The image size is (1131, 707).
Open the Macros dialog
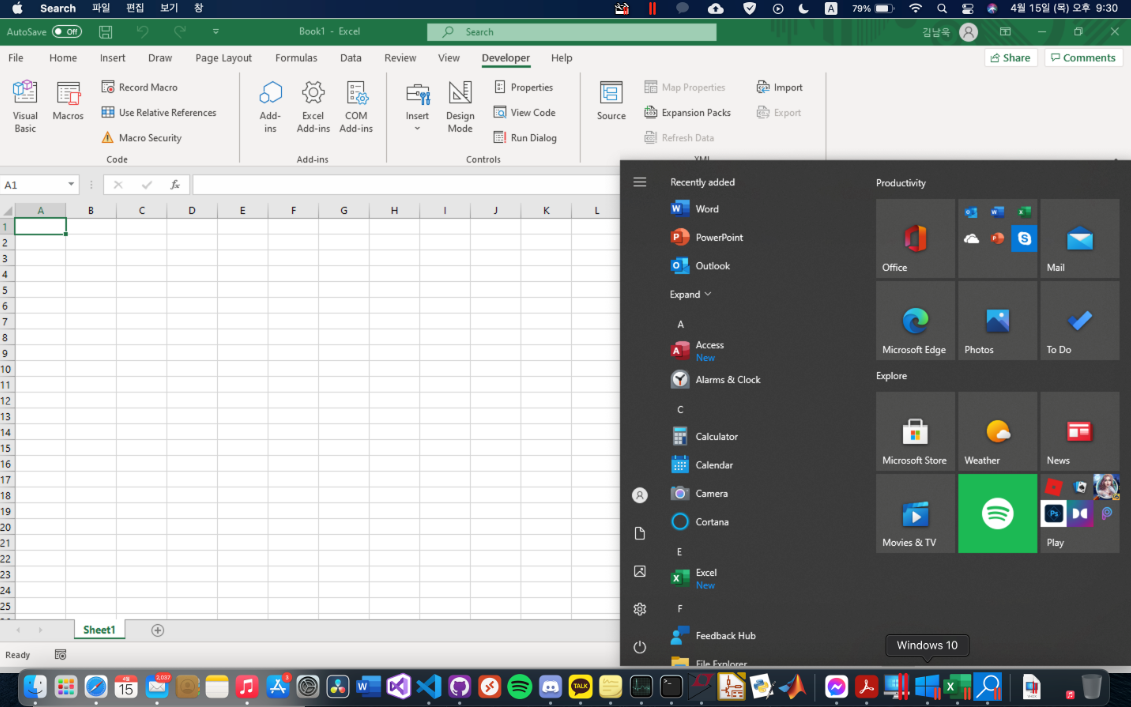pos(68,101)
